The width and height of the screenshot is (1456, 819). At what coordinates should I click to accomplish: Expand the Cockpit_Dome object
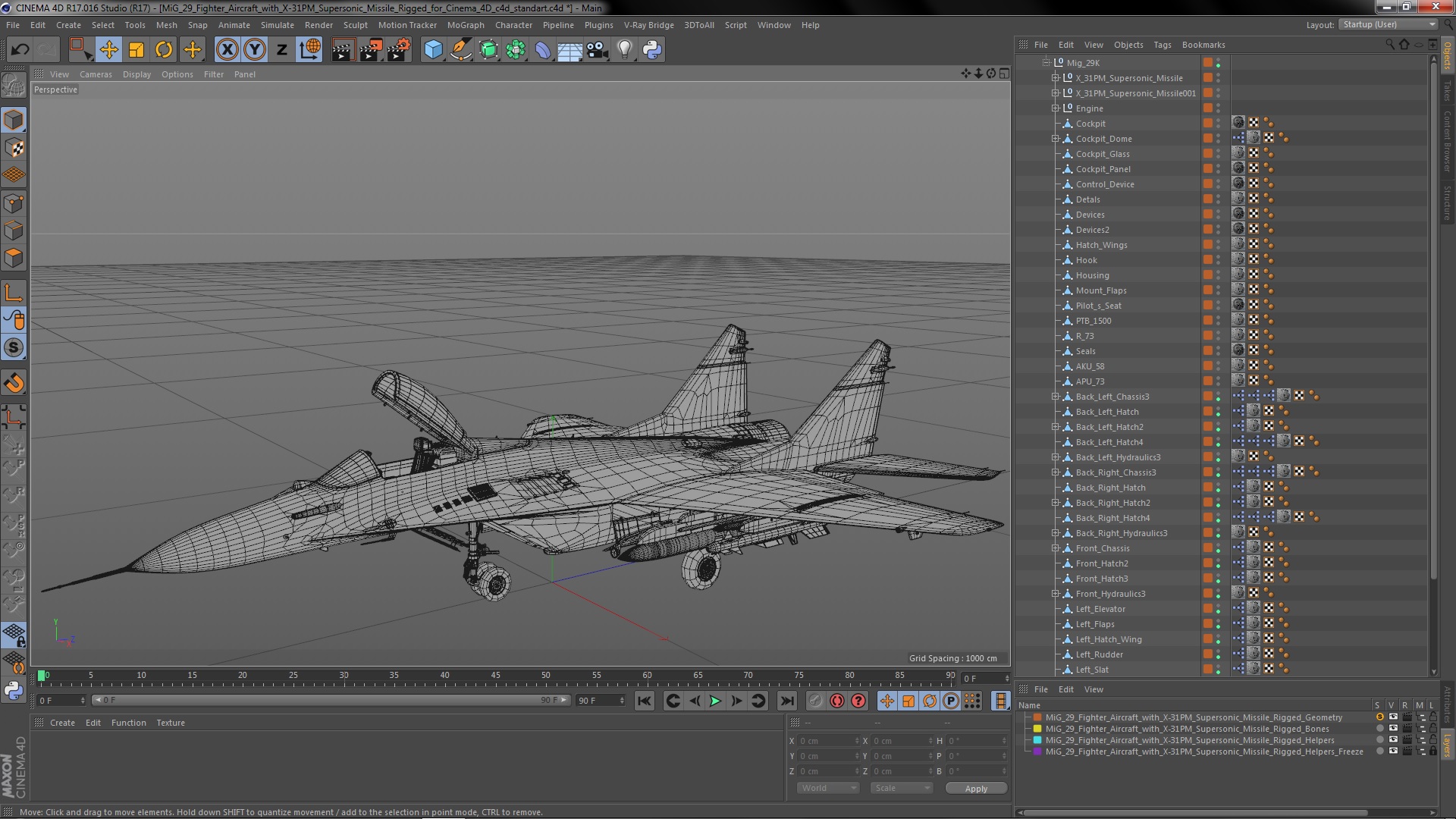[x=1055, y=139]
